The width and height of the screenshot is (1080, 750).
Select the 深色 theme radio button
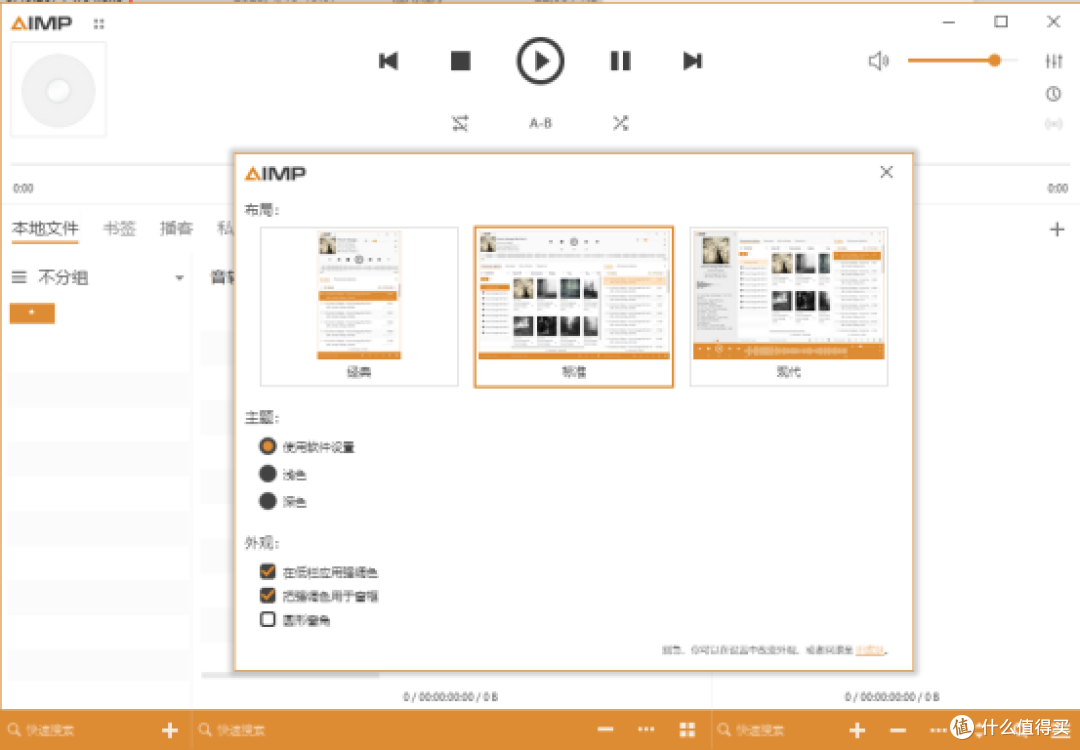point(267,501)
